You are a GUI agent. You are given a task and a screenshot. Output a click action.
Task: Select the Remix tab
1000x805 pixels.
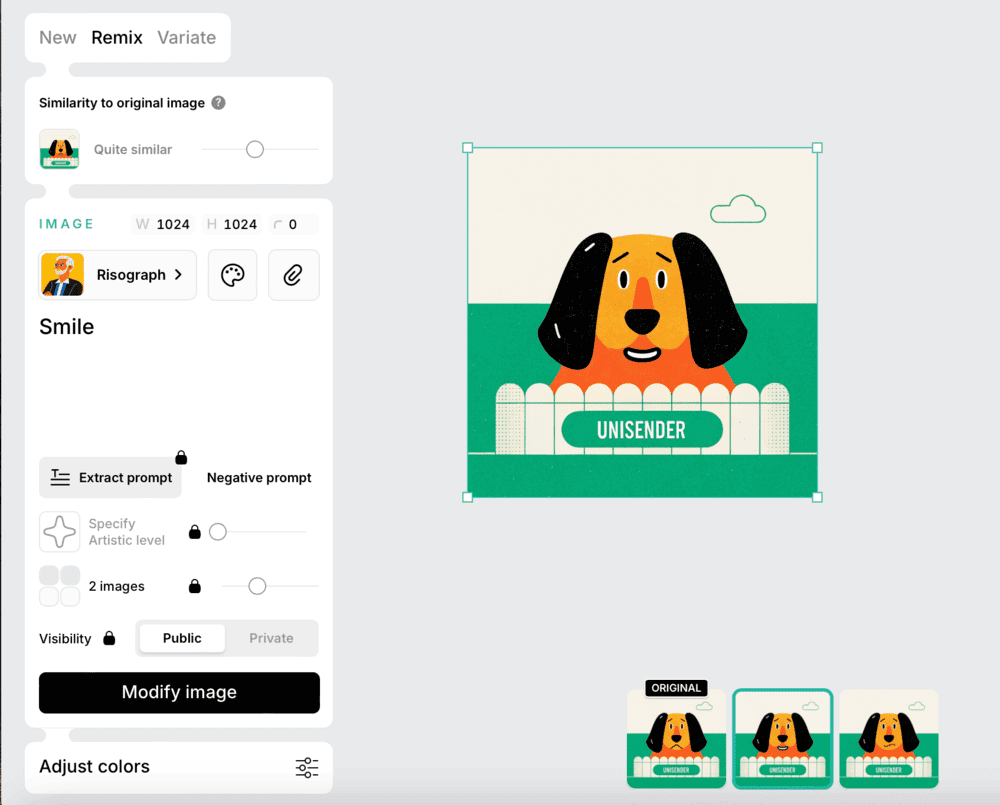tap(117, 38)
